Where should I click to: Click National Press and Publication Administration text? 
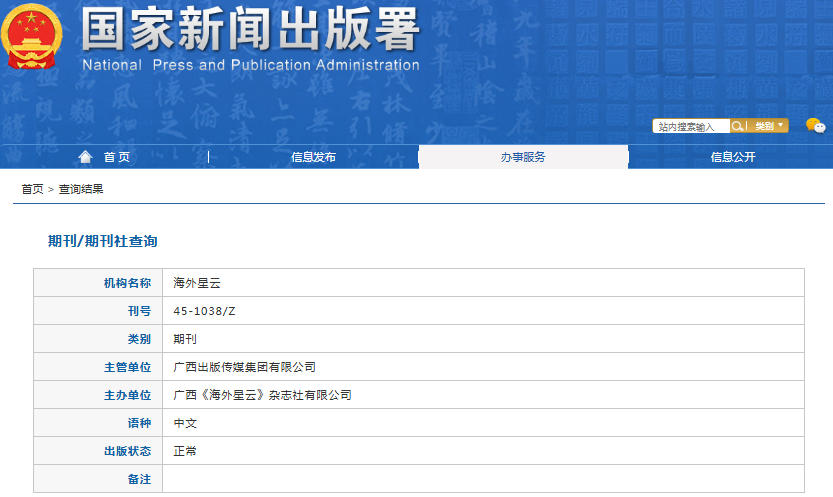tap(251, 65)
